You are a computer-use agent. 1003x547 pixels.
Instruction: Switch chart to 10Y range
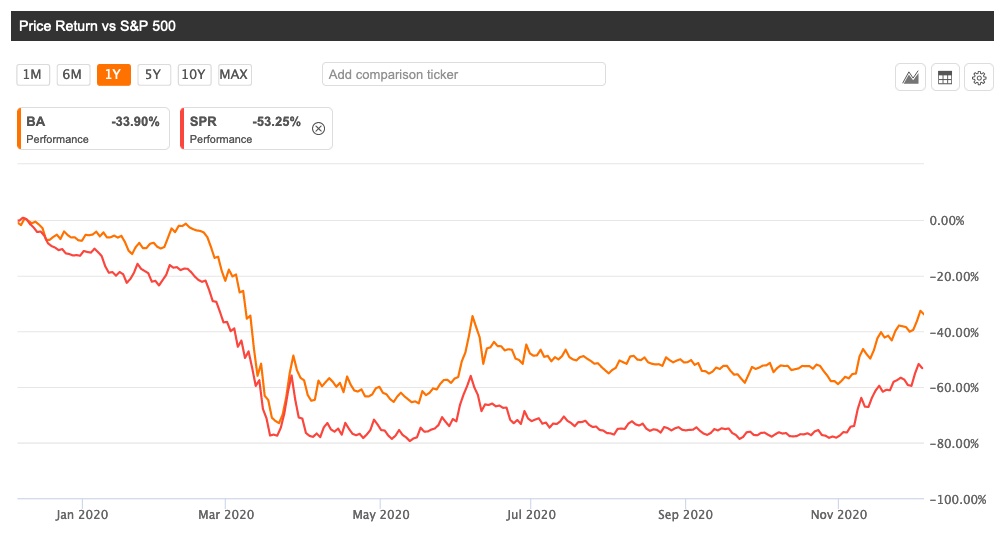193,74
